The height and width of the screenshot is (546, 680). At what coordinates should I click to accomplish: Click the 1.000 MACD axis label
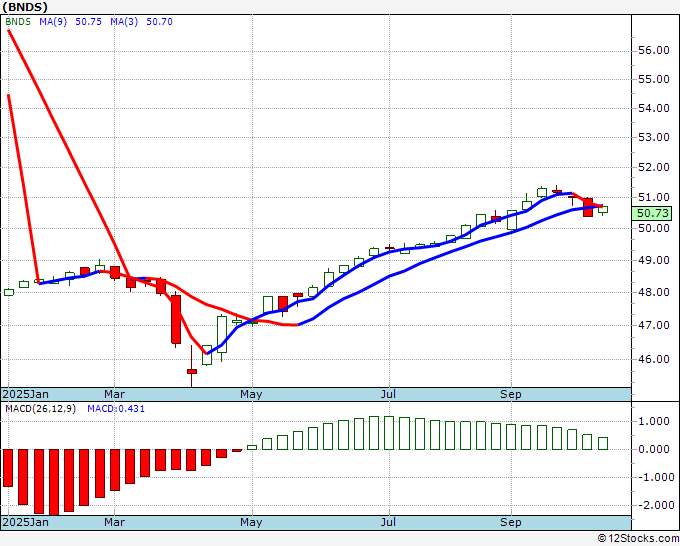[x=654, y=422]
